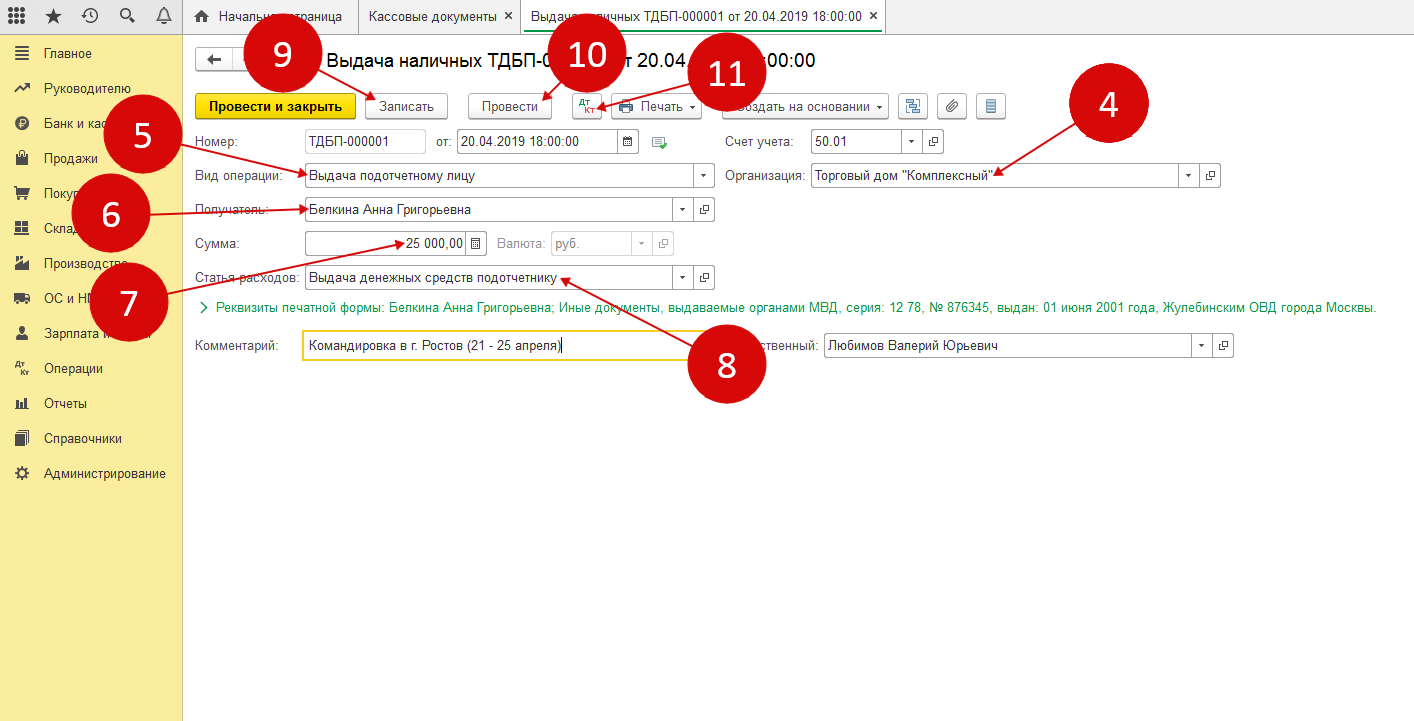Open the Печать dropdown menu

tap(657, 106)
